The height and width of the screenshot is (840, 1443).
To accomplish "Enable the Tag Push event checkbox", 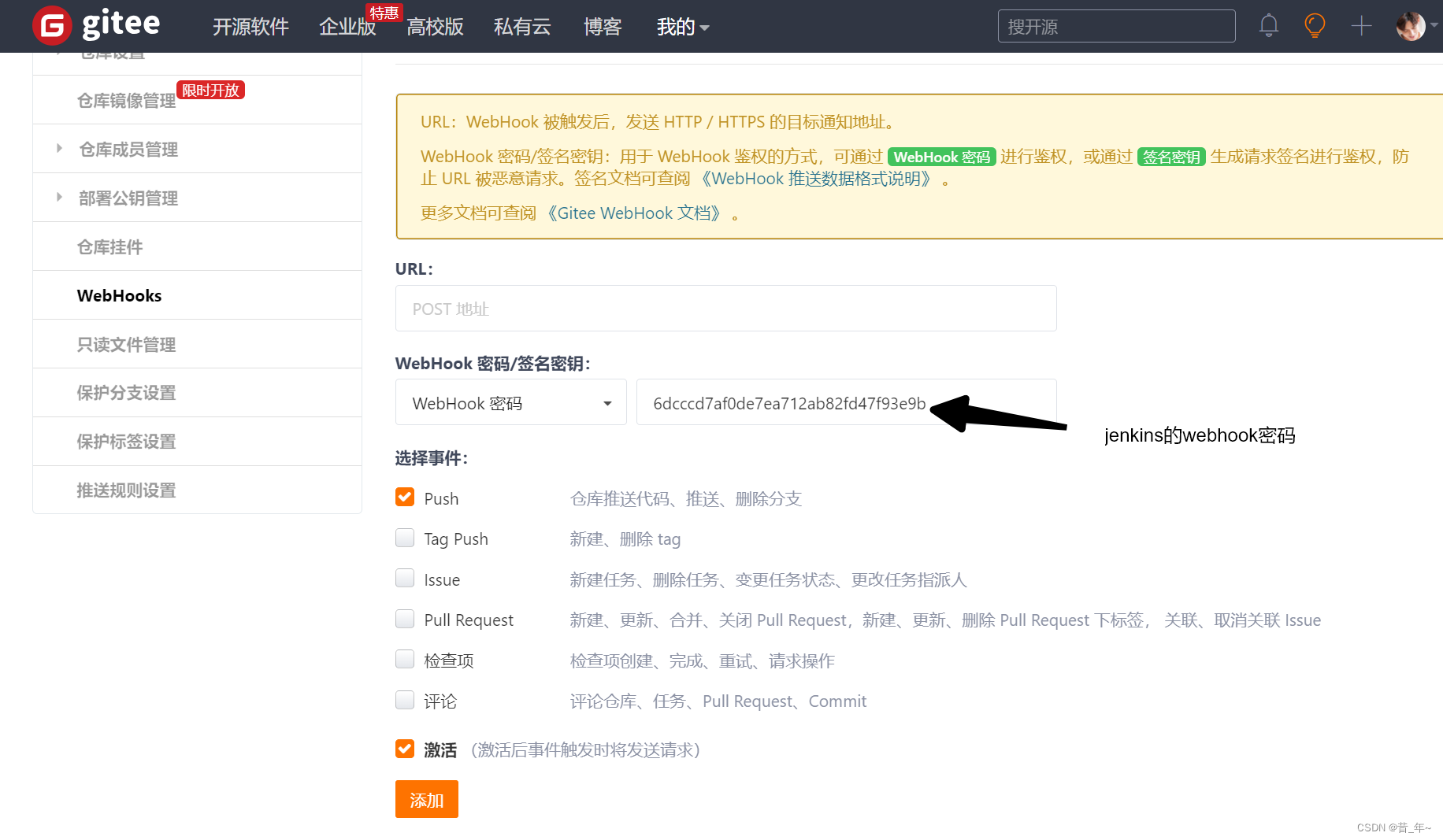I will (x=405, y=538).
